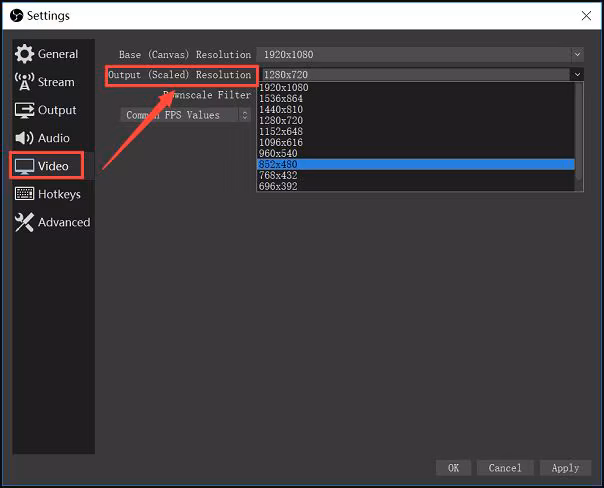Choose 768x432 resolution option
This screenshot has height=488, width=604.
click(x=416, y=175)
